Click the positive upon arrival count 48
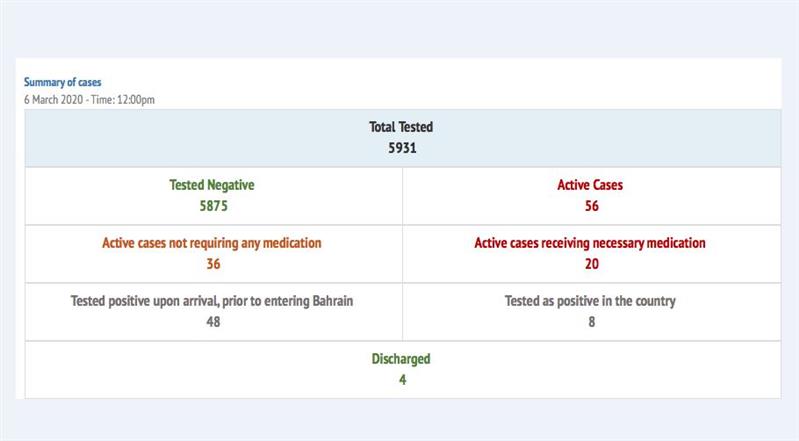This screenshot has height=441, width=799. pos(212,321)
